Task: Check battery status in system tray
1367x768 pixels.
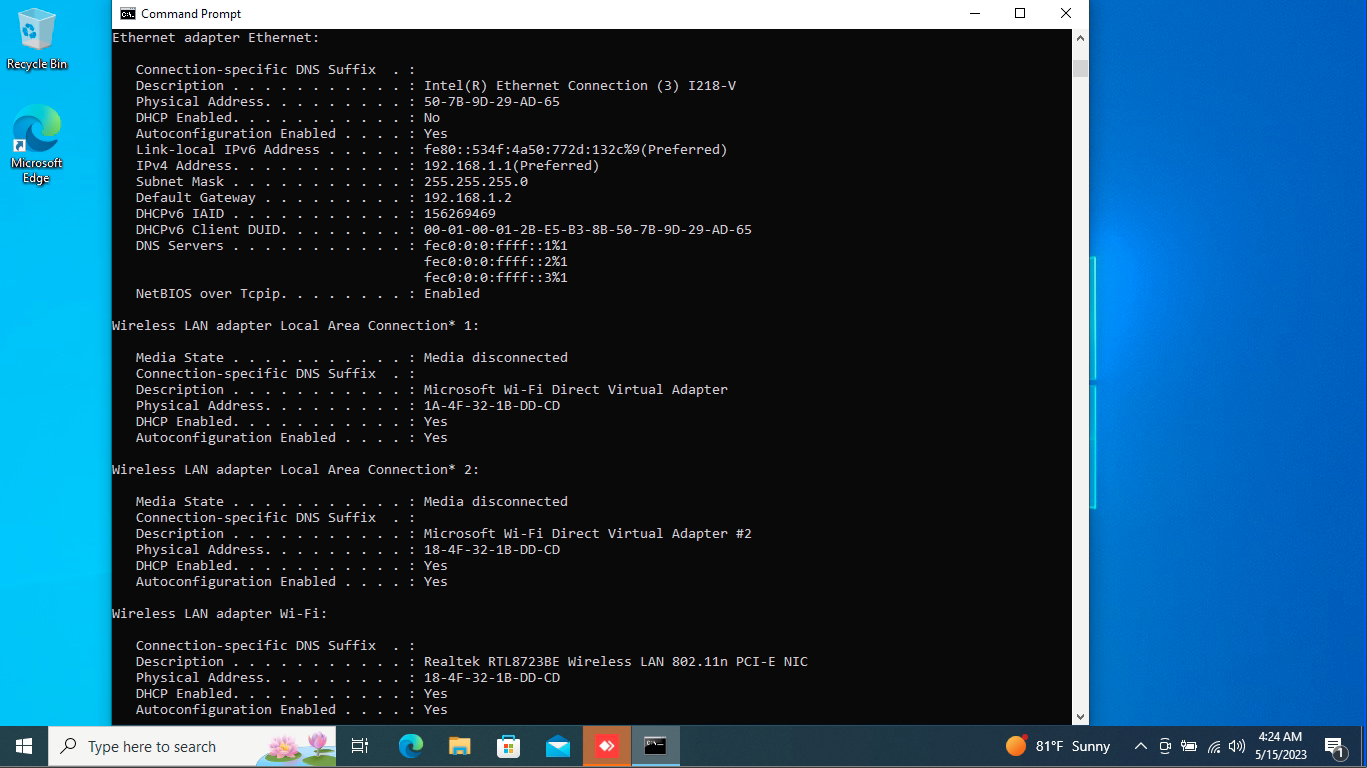Action: pos(1188,746)
